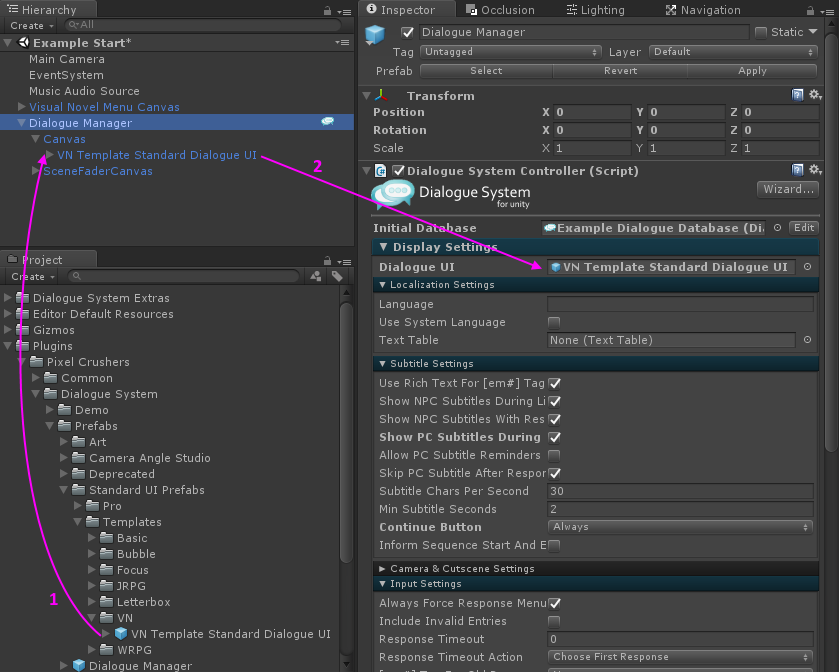Toggle the Static checkbox
This screenshot has height=672, width=839.
pyautogui.click(x=761, y=33)
